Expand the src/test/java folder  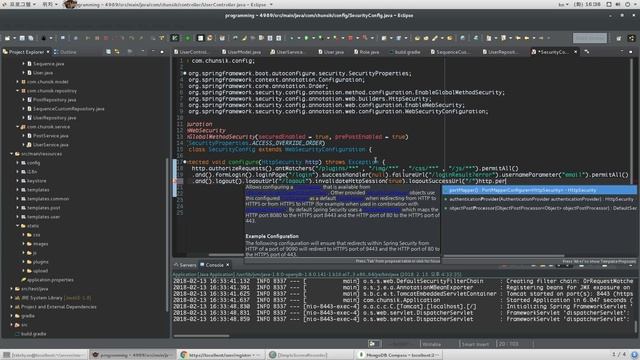pos(11,289)
